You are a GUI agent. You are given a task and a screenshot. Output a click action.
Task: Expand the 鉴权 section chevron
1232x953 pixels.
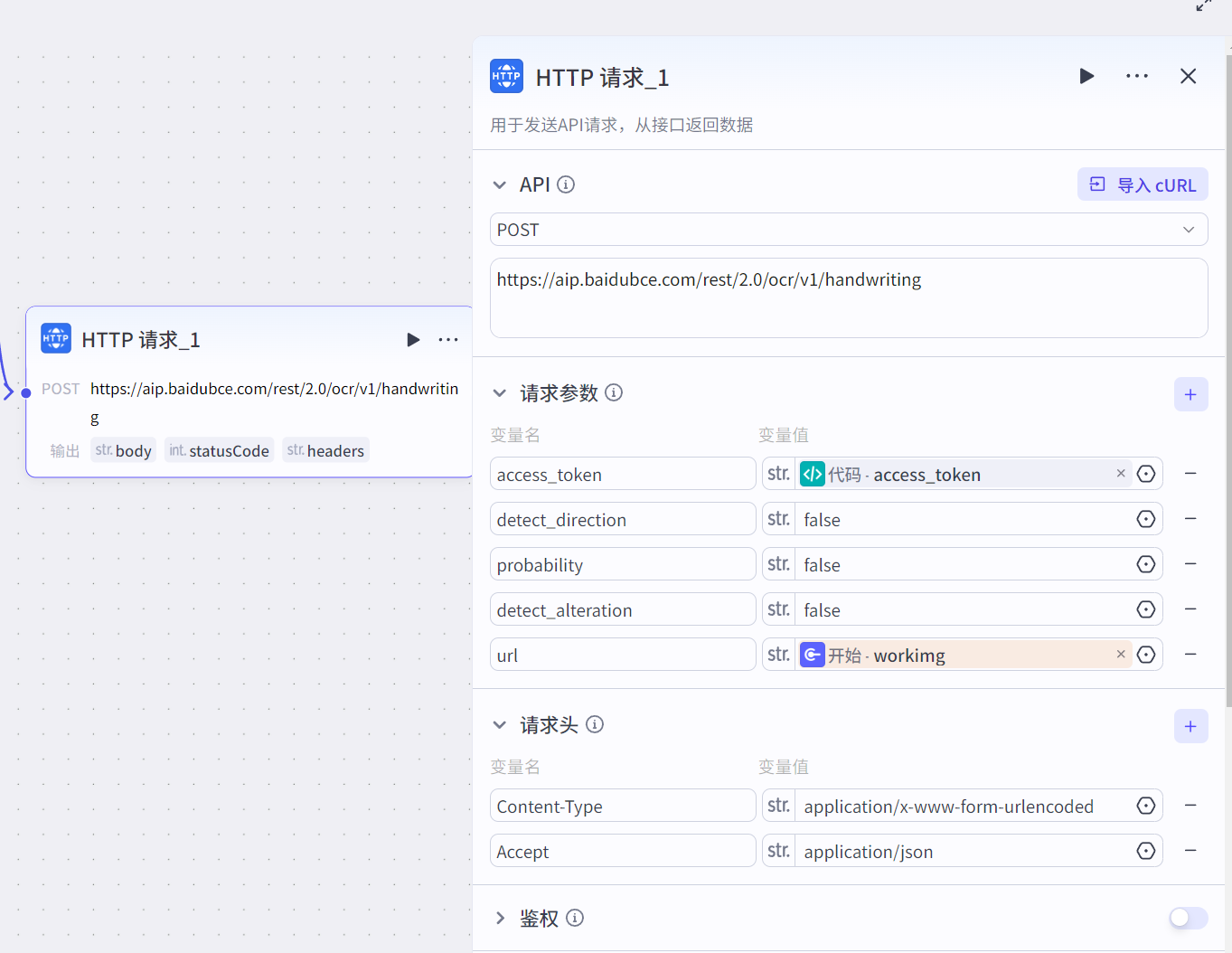(x=500, y=918)
